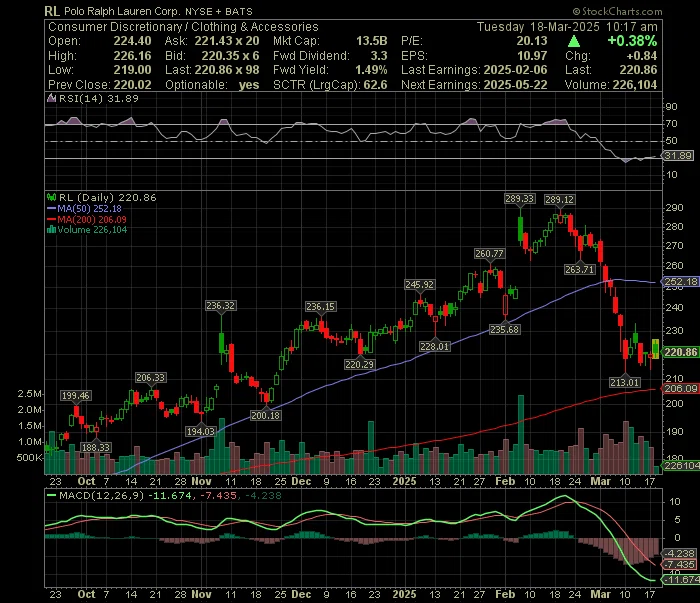Select the MA(50) 252.18 legend line
The width and height of the screenshot is (700, 603).
coord(84,208)
